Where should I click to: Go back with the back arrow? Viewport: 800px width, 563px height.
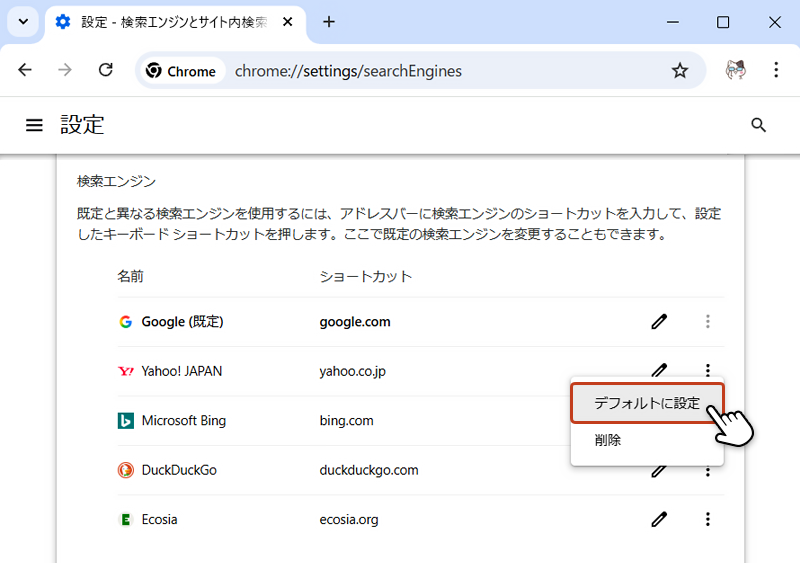(x=25, y=70)
